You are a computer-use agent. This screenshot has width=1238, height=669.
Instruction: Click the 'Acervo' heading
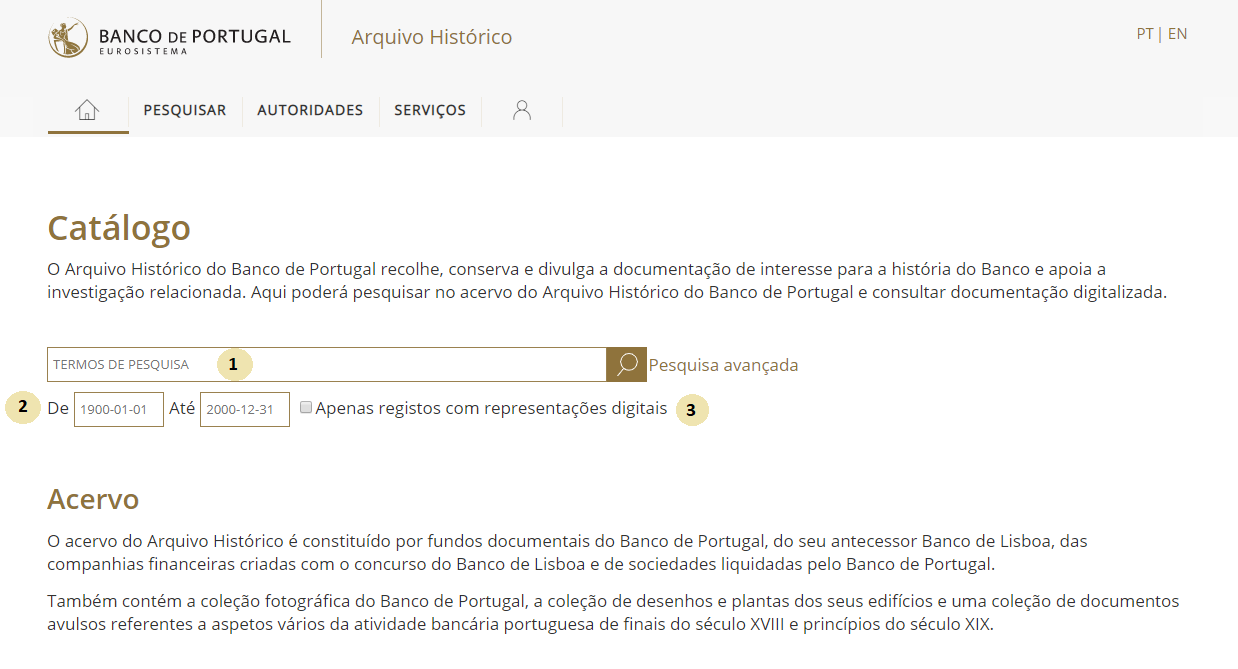(x=93, y=499)
